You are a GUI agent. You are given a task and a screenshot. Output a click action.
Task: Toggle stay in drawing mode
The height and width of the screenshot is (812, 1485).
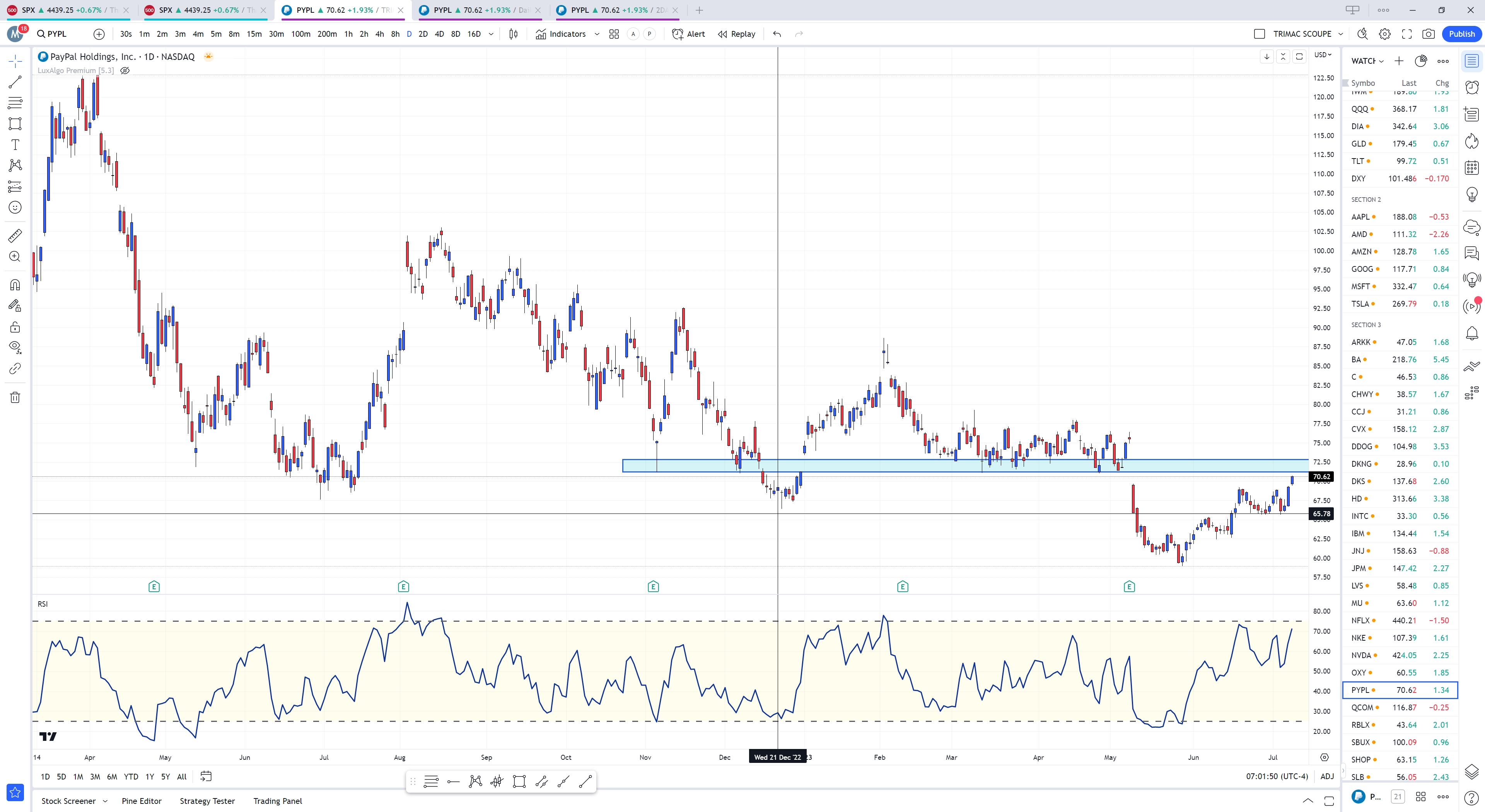15,305
